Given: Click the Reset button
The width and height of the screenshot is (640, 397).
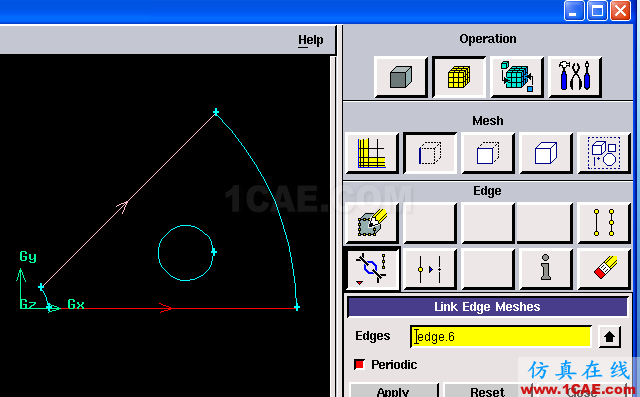Looking at the screenshot, I should tap(487, 391).
